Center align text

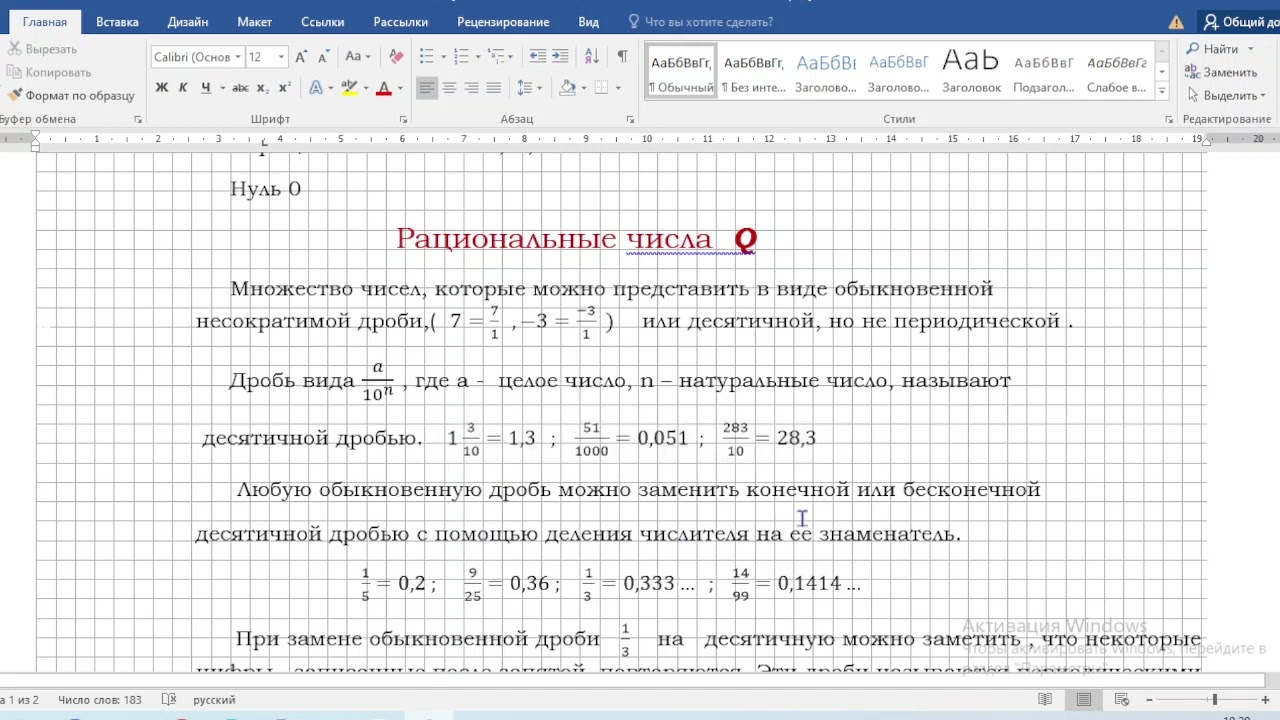pos(449,88)
